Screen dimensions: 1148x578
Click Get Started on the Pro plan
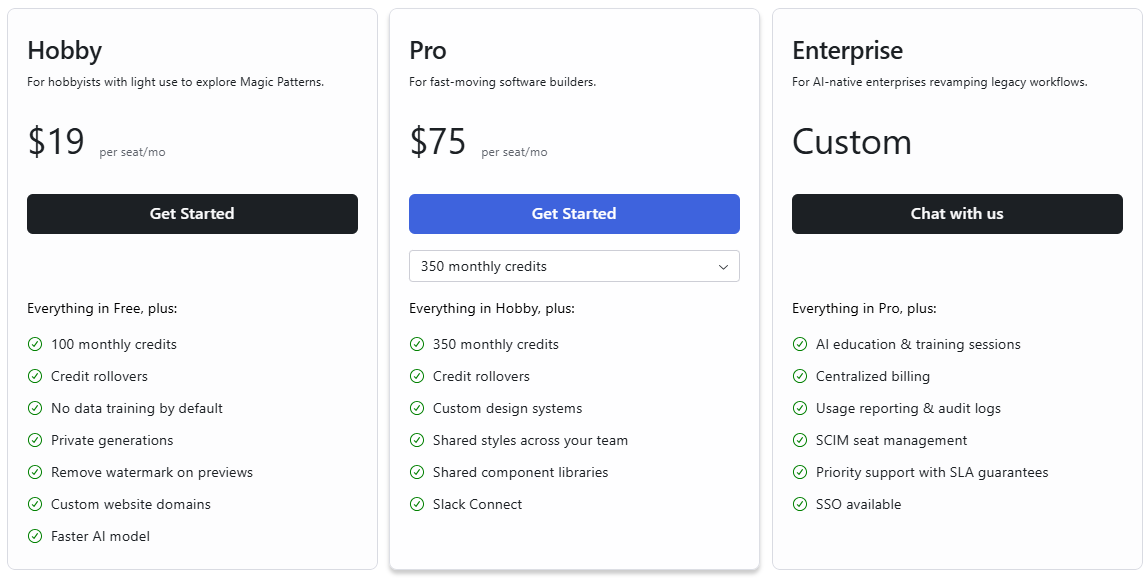(574, 214)
